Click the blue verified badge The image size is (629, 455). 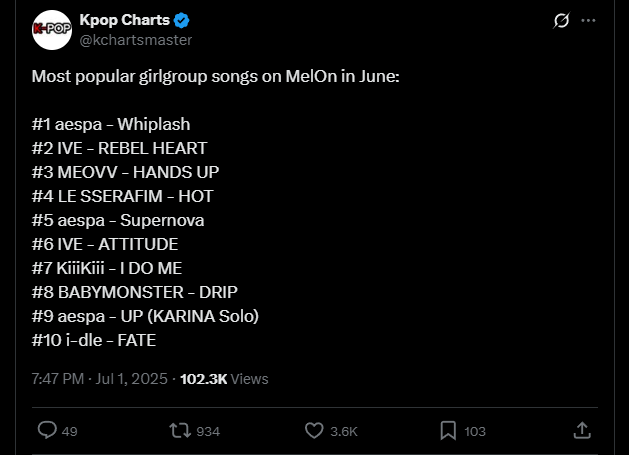(x=182, y=20)
